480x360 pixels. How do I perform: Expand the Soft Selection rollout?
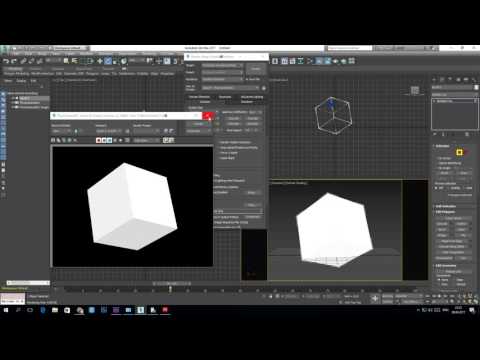pos(445,207)
